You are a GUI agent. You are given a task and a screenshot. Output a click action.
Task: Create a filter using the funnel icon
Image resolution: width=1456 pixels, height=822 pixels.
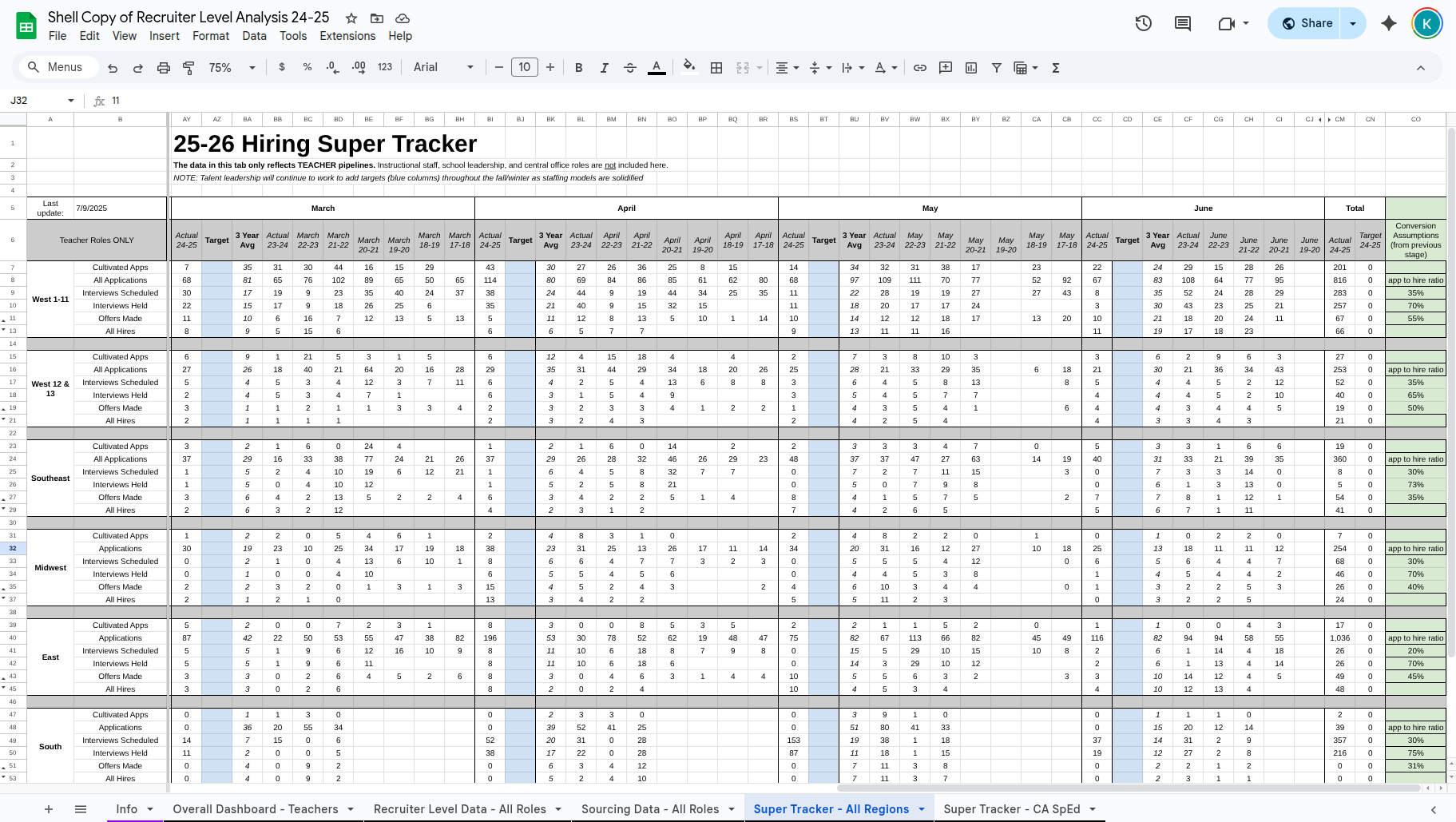point(996,67)
